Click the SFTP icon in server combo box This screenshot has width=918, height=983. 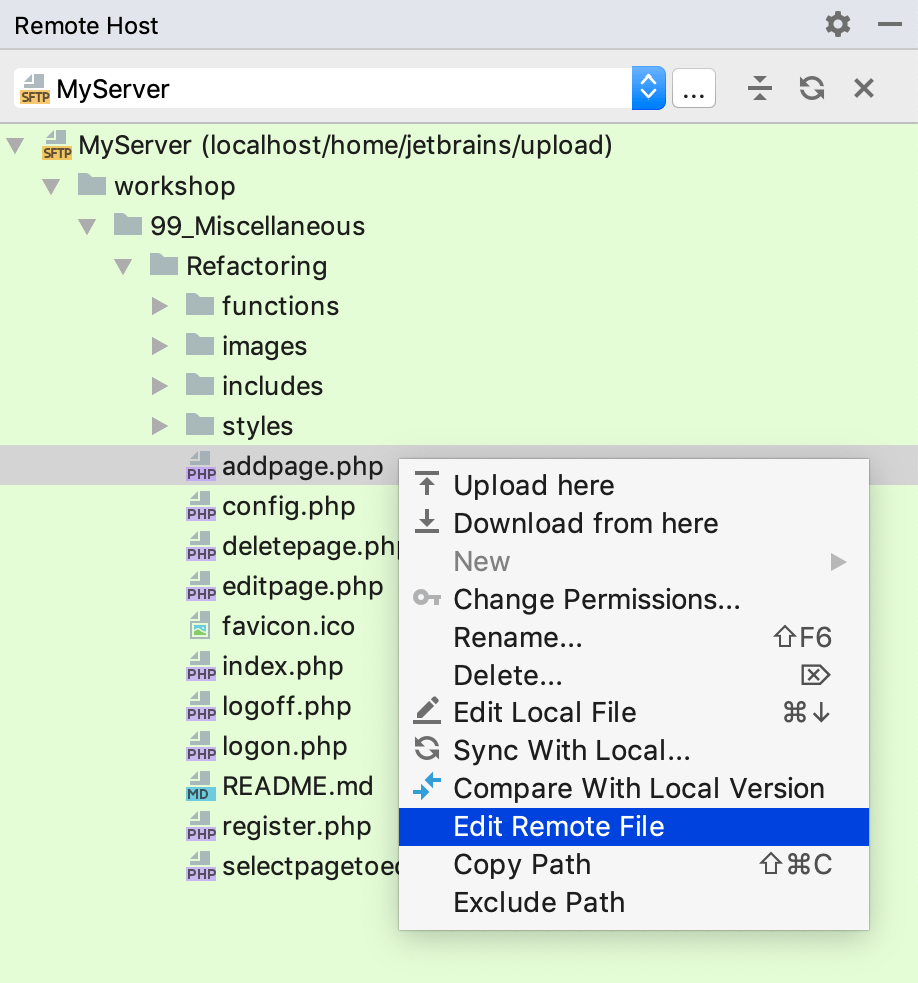(x=35, y=89)
